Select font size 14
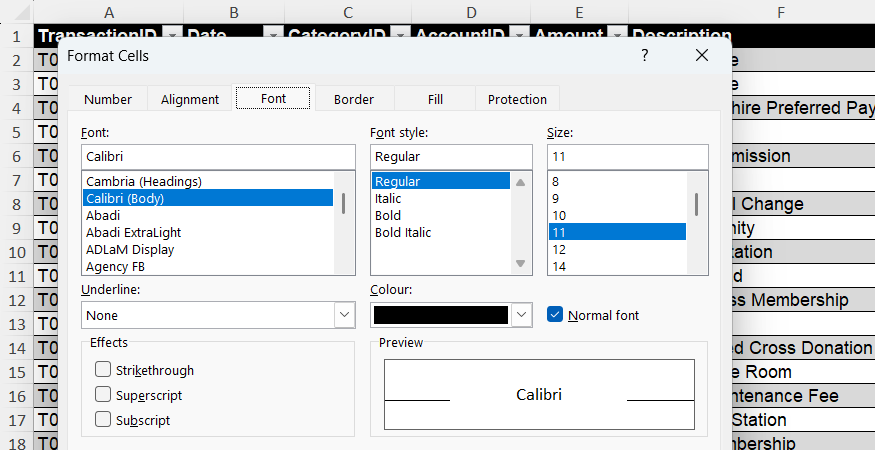The image size is (875, 450). pyautogui.click(x=617, y=267)
